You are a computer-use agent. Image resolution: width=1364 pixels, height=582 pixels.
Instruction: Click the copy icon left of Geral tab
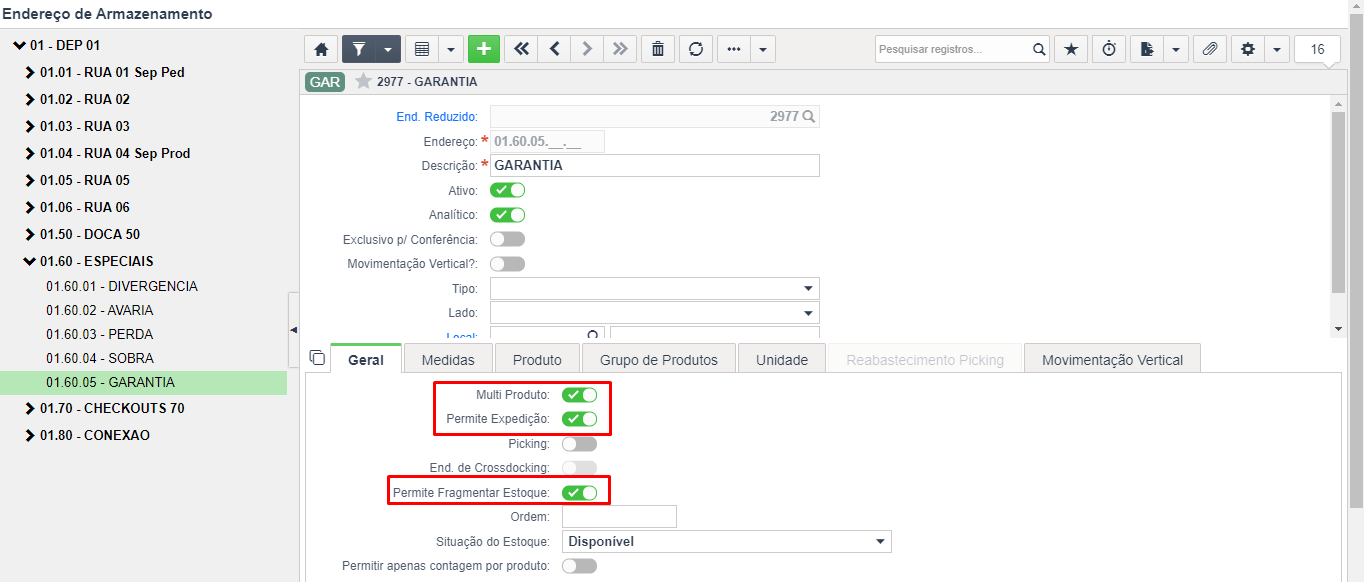pyautogui.click(x=317, y=358)
